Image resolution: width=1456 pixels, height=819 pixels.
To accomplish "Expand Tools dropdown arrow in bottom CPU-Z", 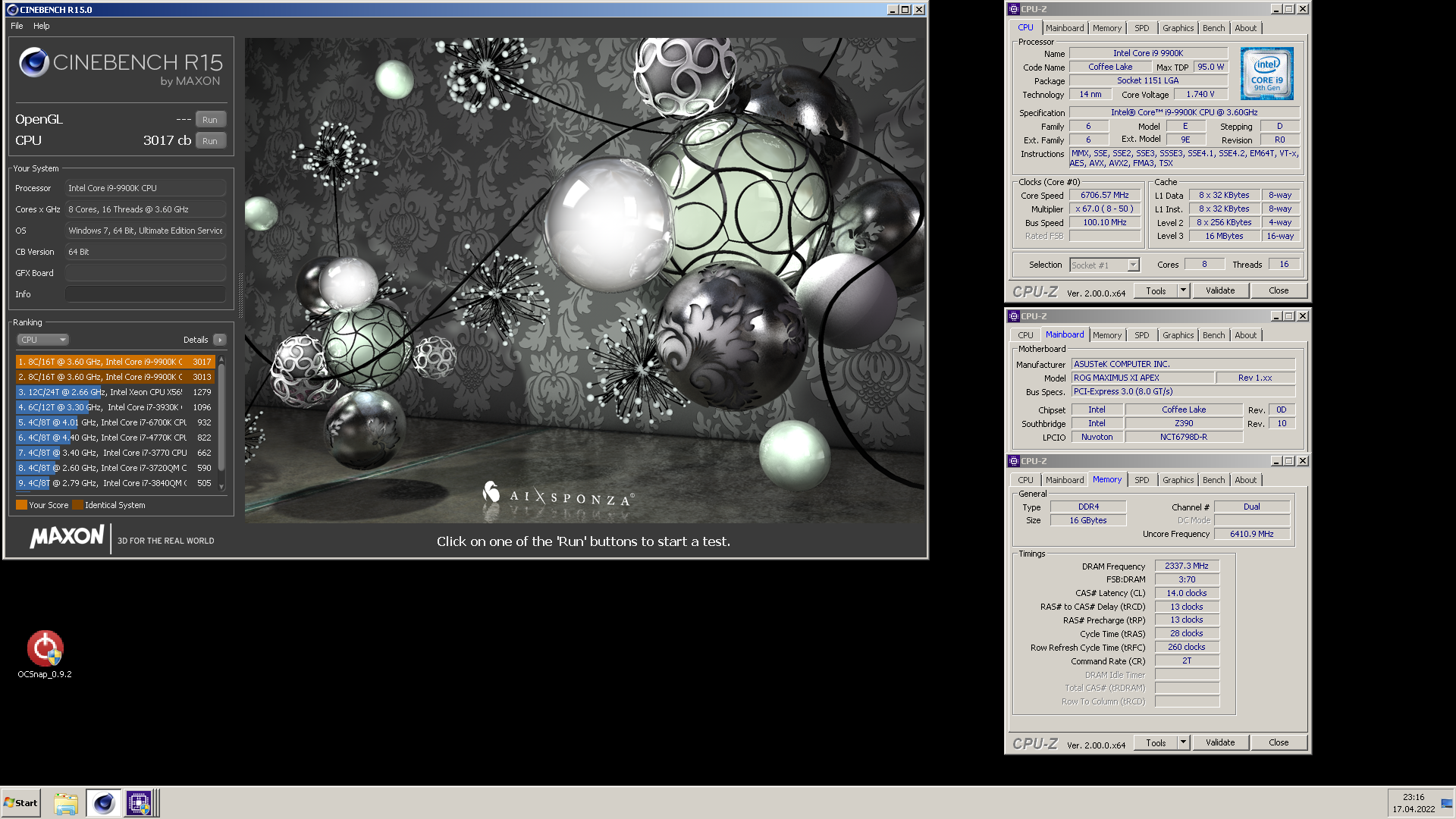I will pos(1183,742).
